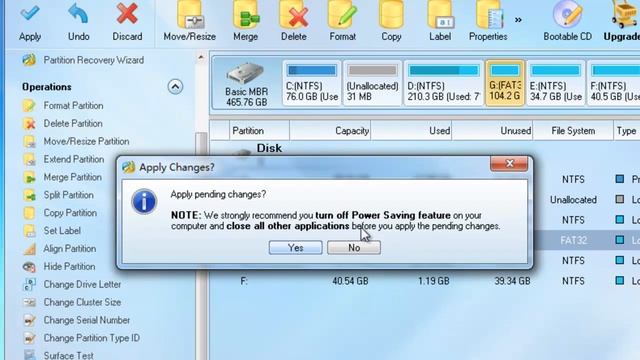640x360 pixels.
Task: Expand the toolbar overflow chevron
Action: (x=518, y=20)
